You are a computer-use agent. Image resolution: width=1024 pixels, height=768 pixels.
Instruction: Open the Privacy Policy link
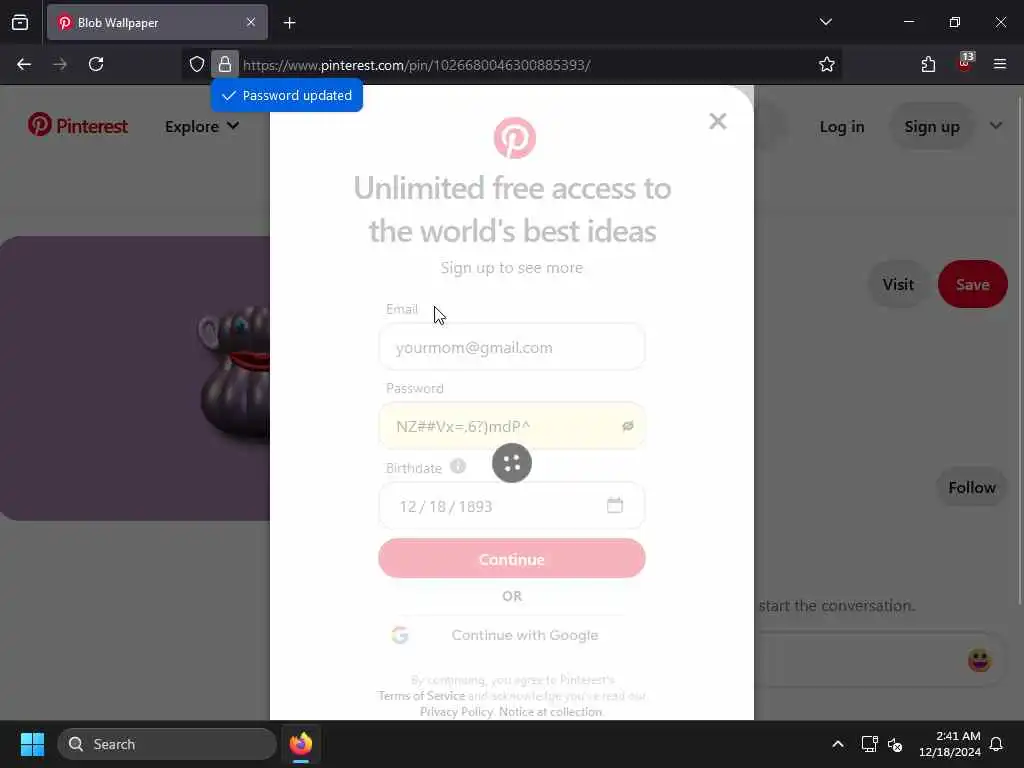[456, 712]
